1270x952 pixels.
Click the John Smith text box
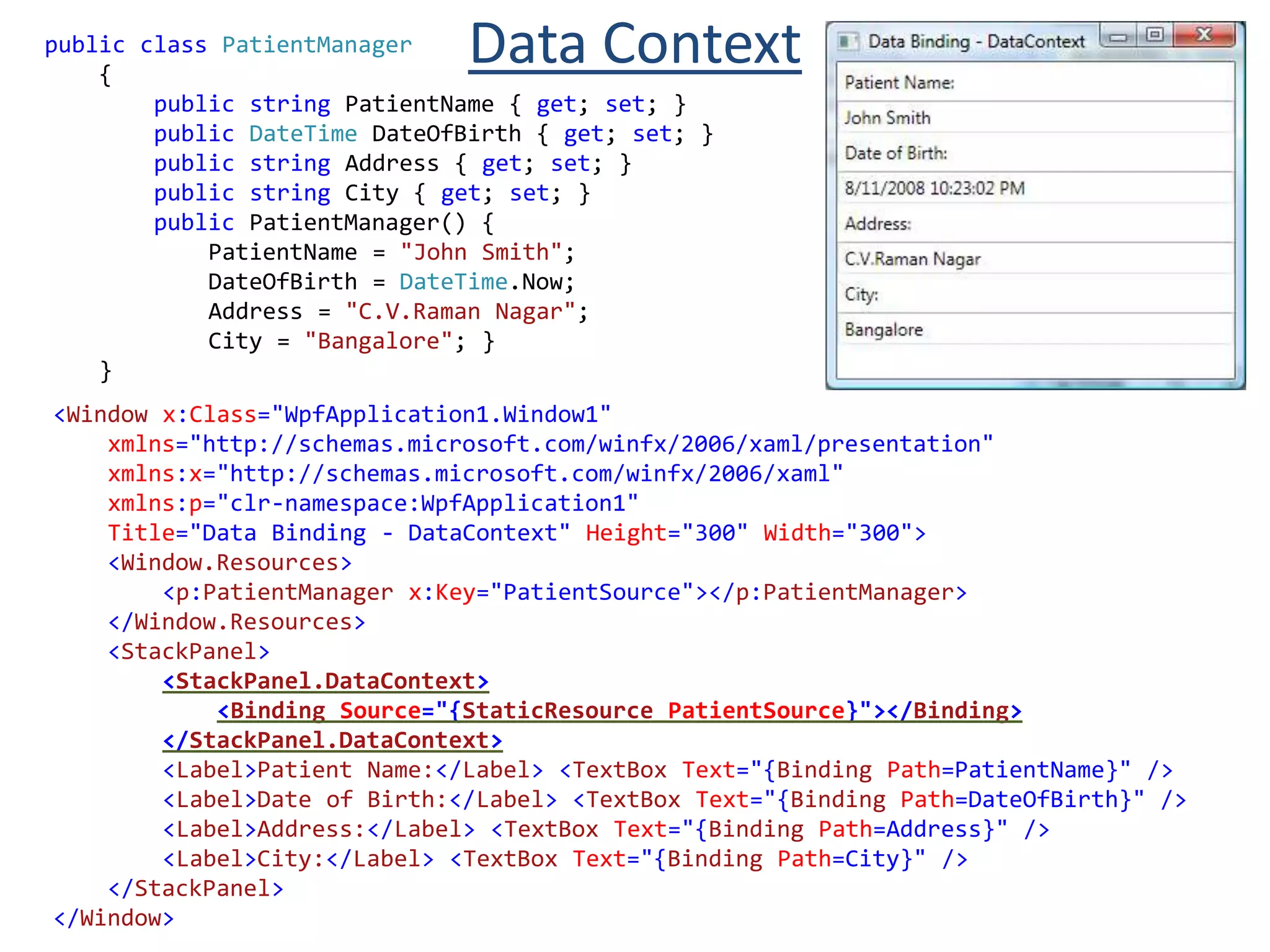point(1035,118)
